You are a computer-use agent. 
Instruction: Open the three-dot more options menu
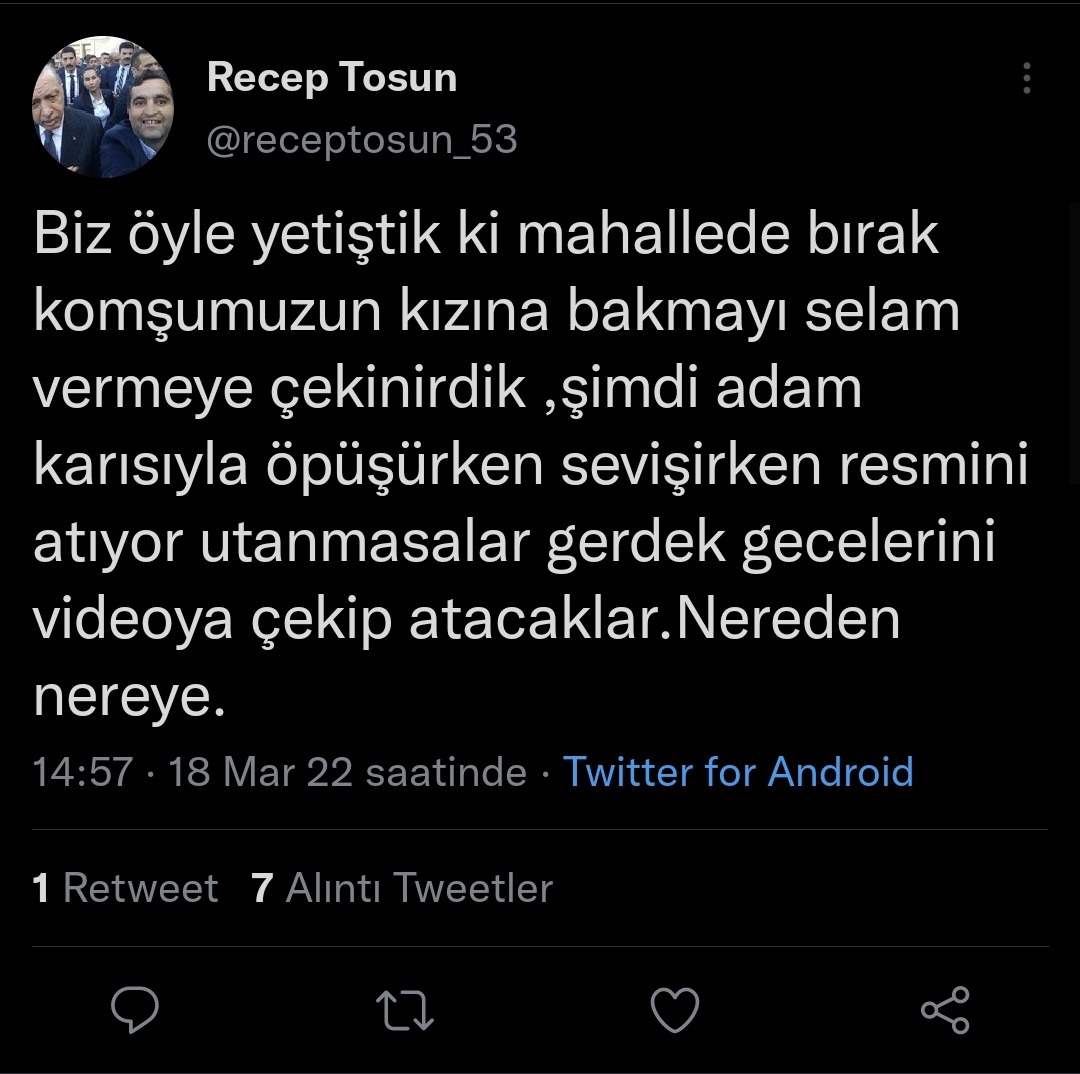[x=1027, y=79]
